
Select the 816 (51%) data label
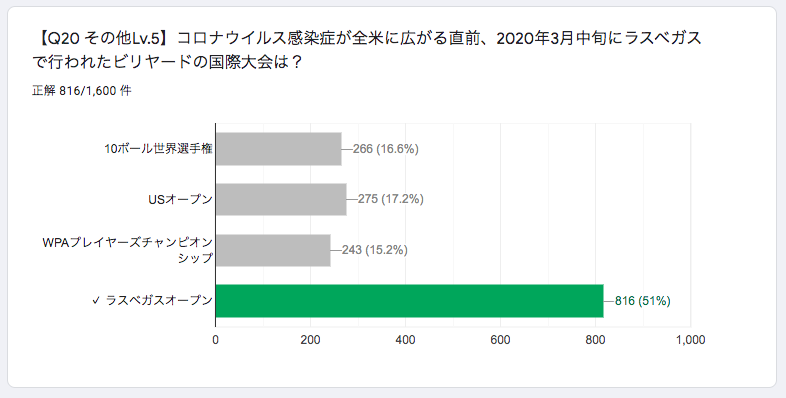pyautogui.click(x=643, y=301)
